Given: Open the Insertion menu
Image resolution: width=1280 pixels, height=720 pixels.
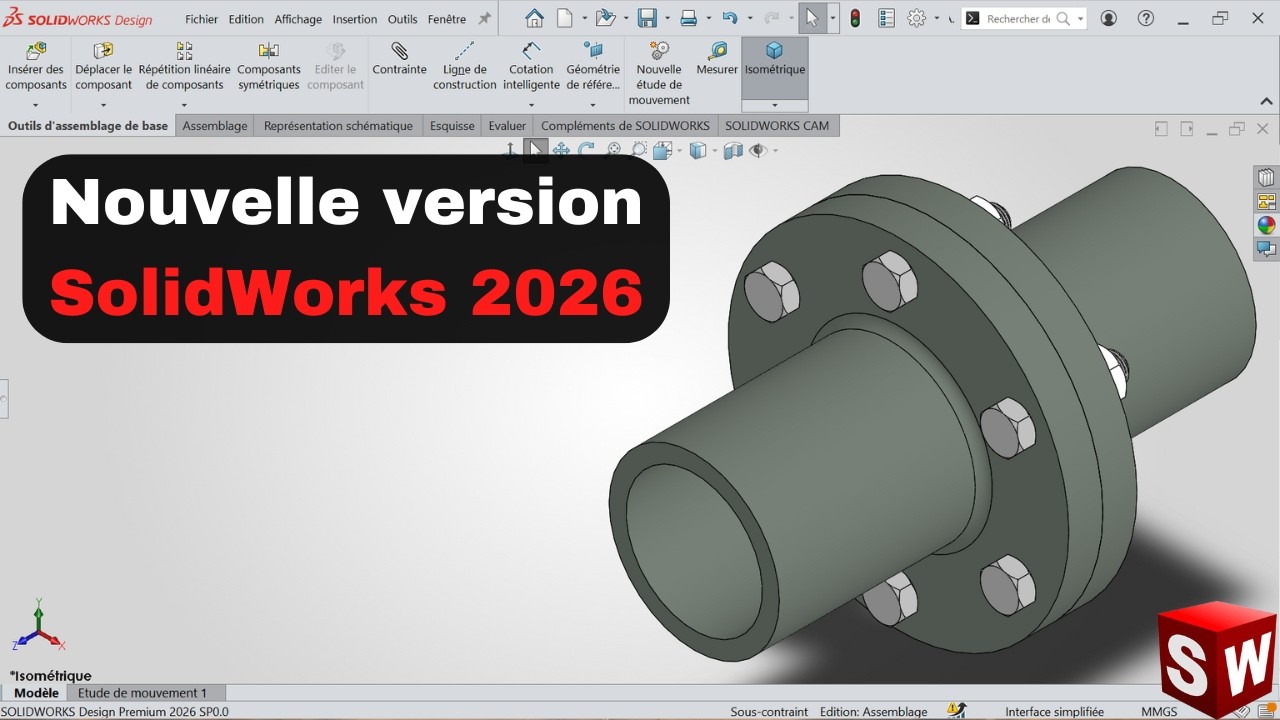Looking at the screenshot, I should (x=355, y=19).
